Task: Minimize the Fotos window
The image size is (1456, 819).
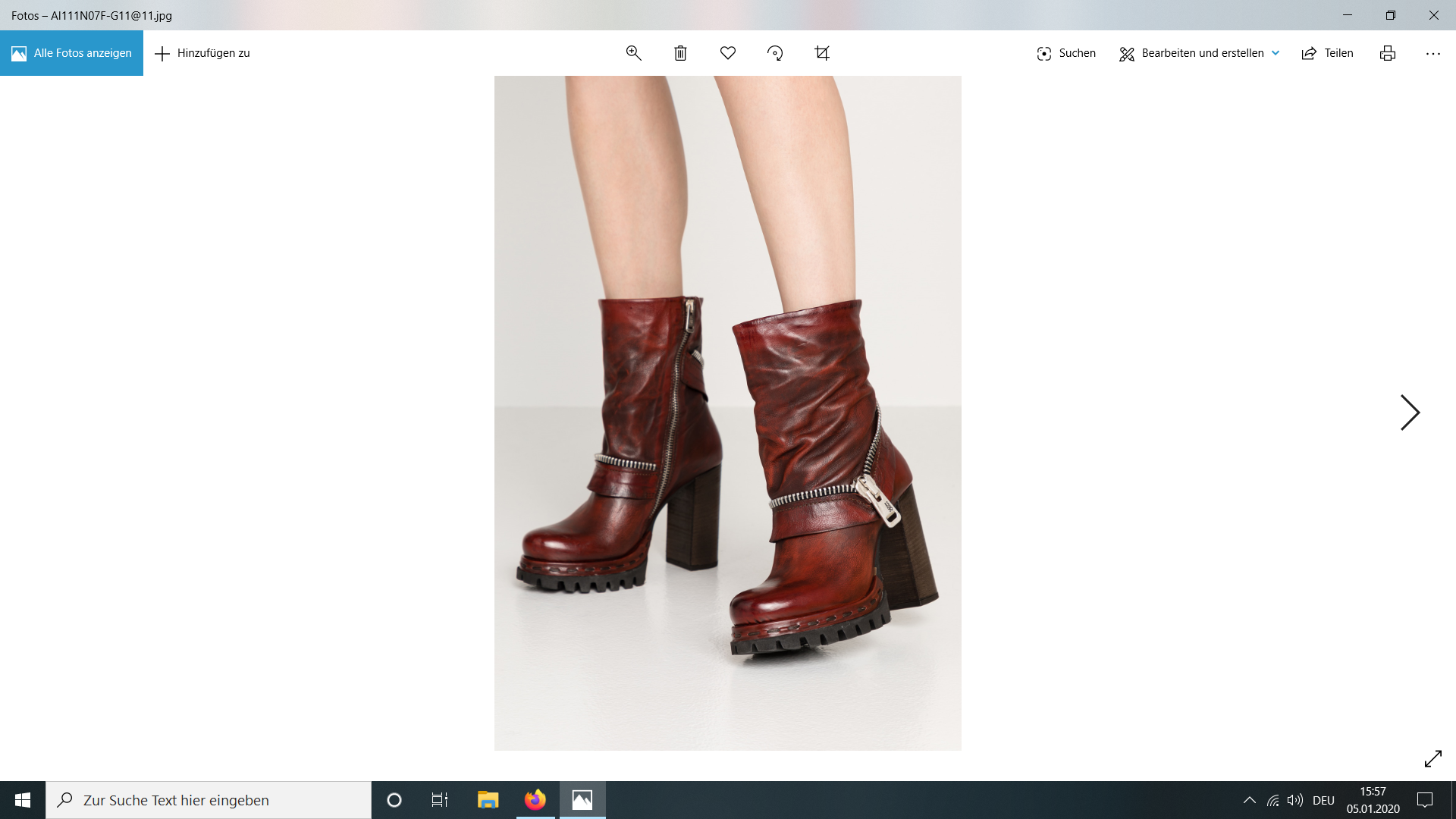Action: click(1348, 15)
